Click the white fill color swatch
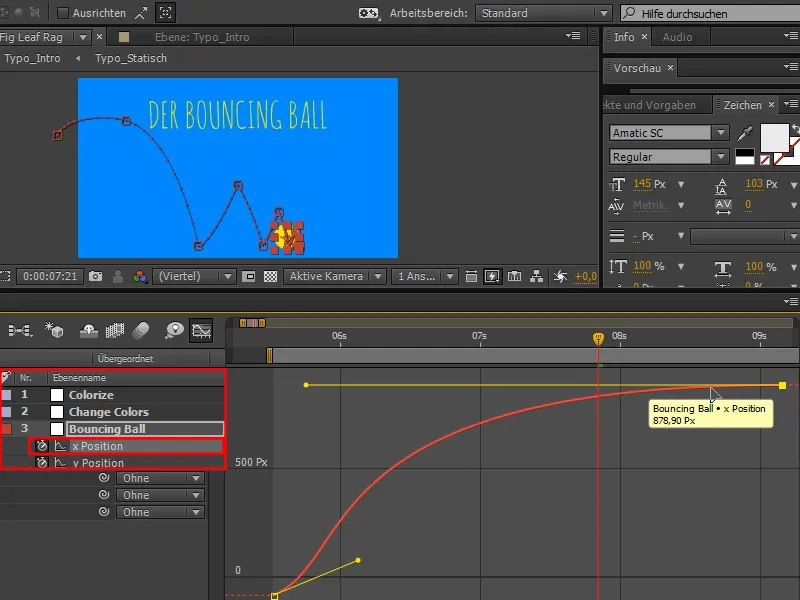 [x=774, y=138]
